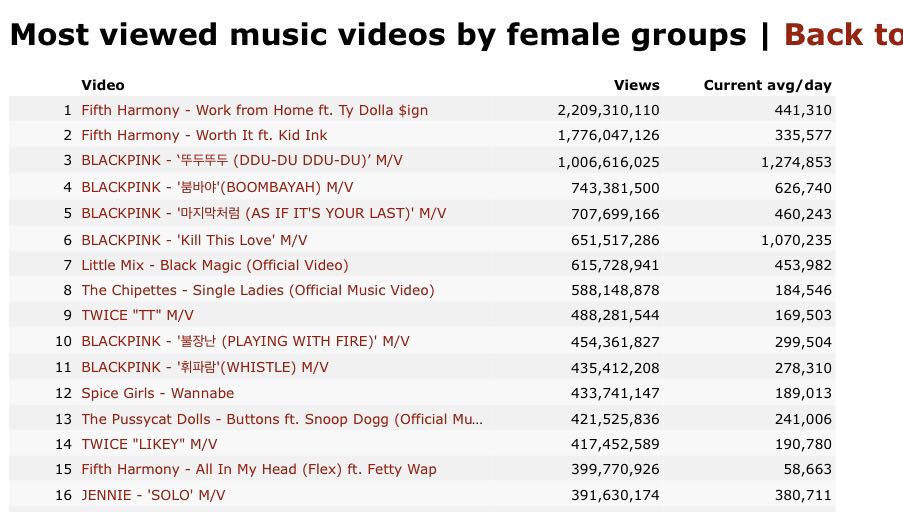Viewport: 903px width, 512px height.
Task: Click the Video column header
Action: pyautogui.click(x=103, y=85)
